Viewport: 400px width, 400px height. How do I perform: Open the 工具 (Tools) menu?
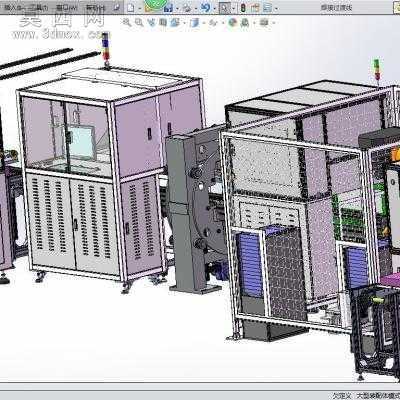pos(39,7)
